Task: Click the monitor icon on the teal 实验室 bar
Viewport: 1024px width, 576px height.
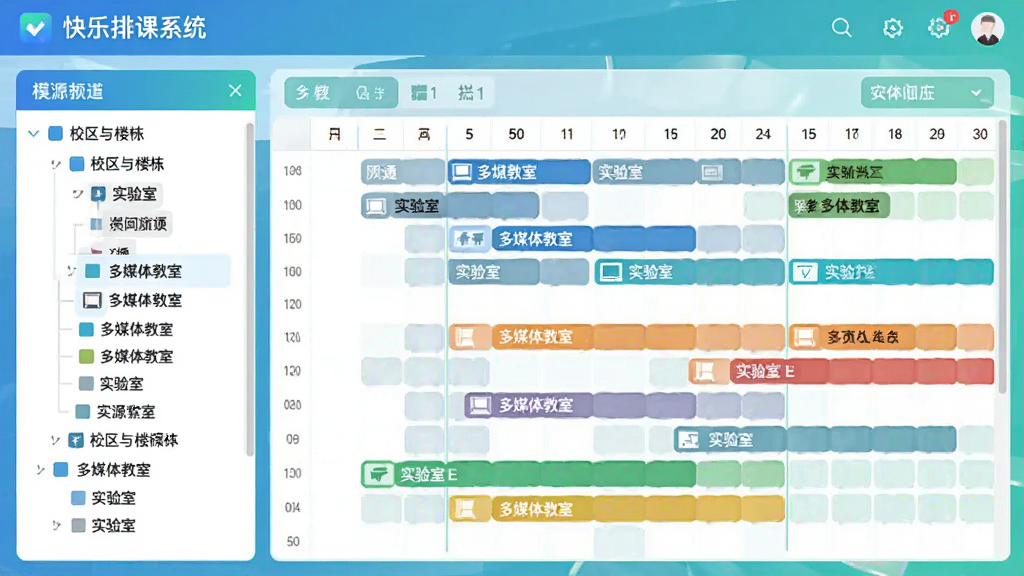Action: (611, 272)
